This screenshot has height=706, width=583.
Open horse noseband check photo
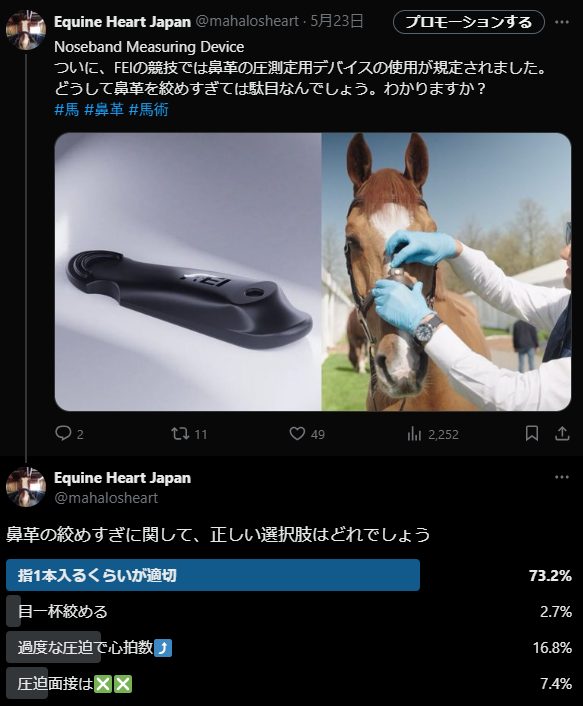click(x=447, y=272)
